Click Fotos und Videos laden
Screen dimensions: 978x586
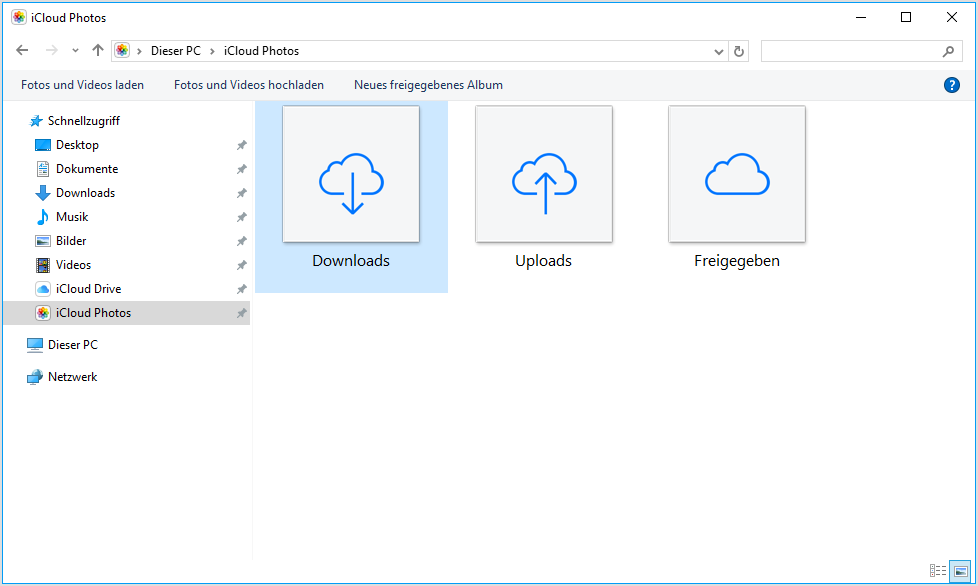click(82, 84)
